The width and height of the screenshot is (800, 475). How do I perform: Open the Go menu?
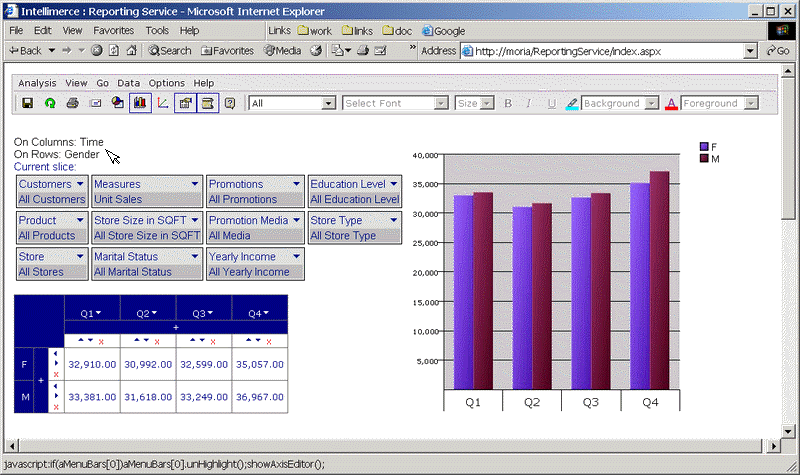(103, 83)
